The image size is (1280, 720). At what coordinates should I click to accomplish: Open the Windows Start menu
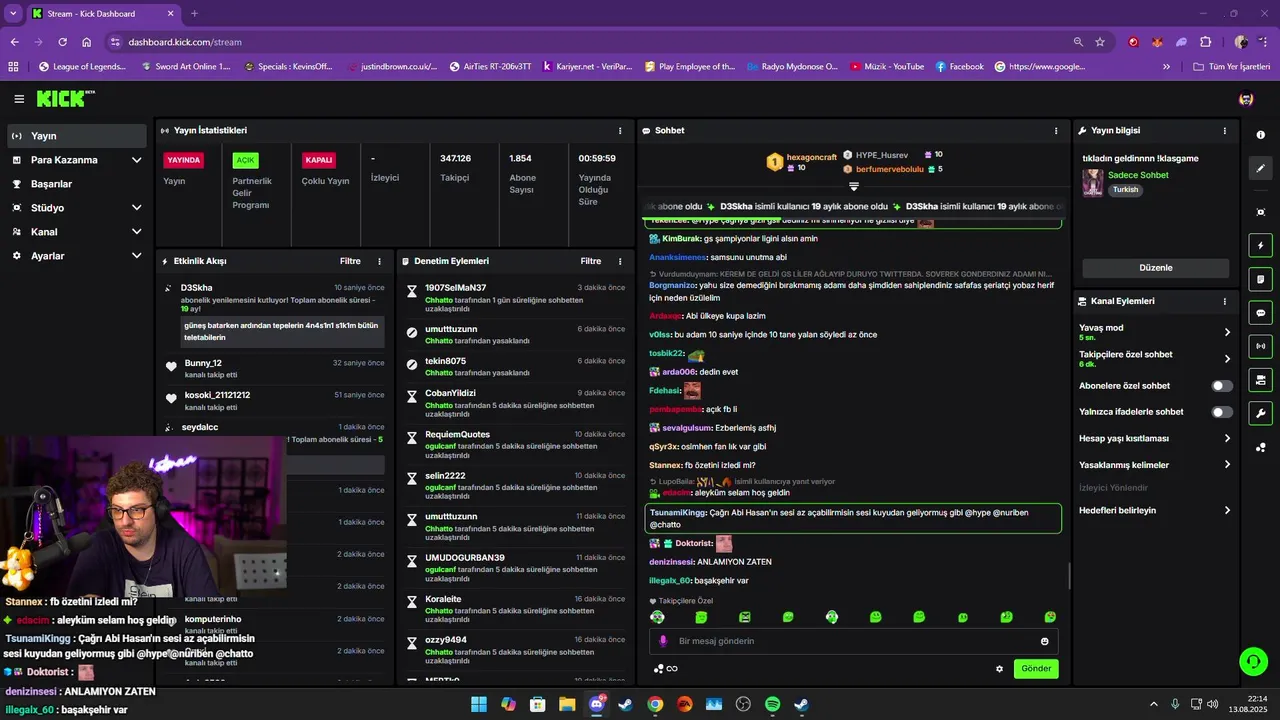point(479,704)
